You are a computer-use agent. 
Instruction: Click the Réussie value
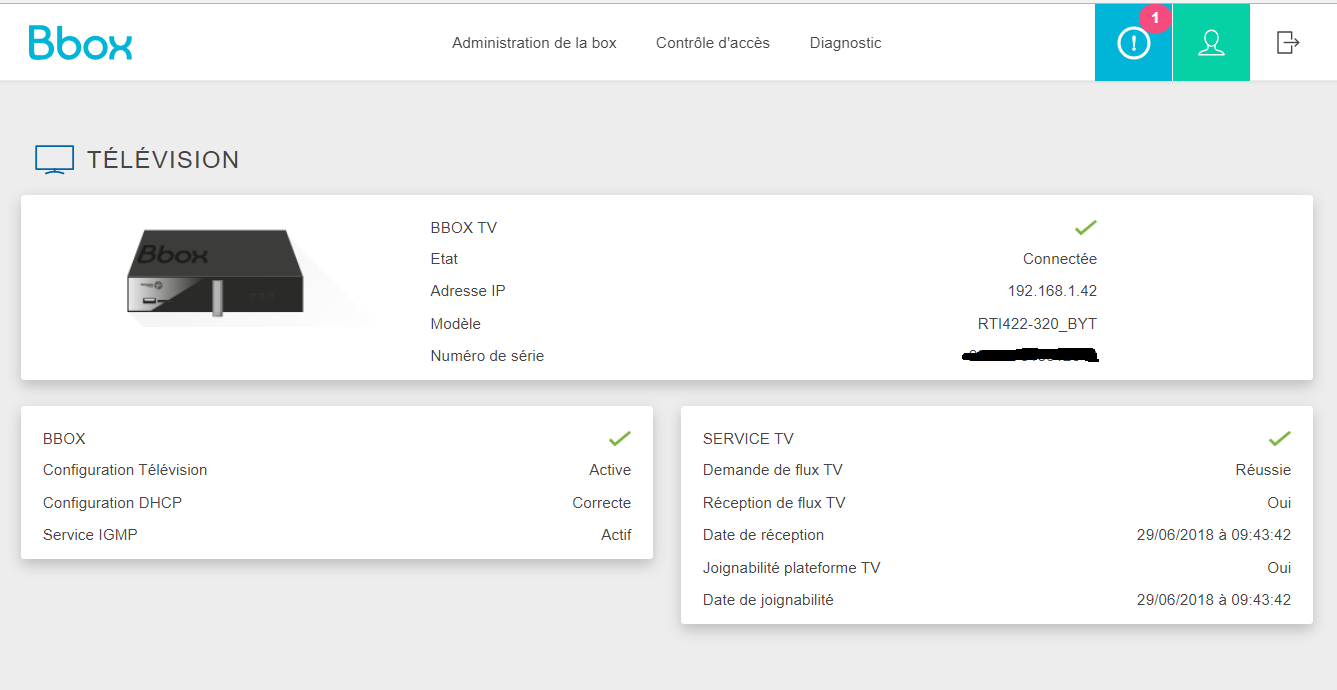(x=1263, y=470)
